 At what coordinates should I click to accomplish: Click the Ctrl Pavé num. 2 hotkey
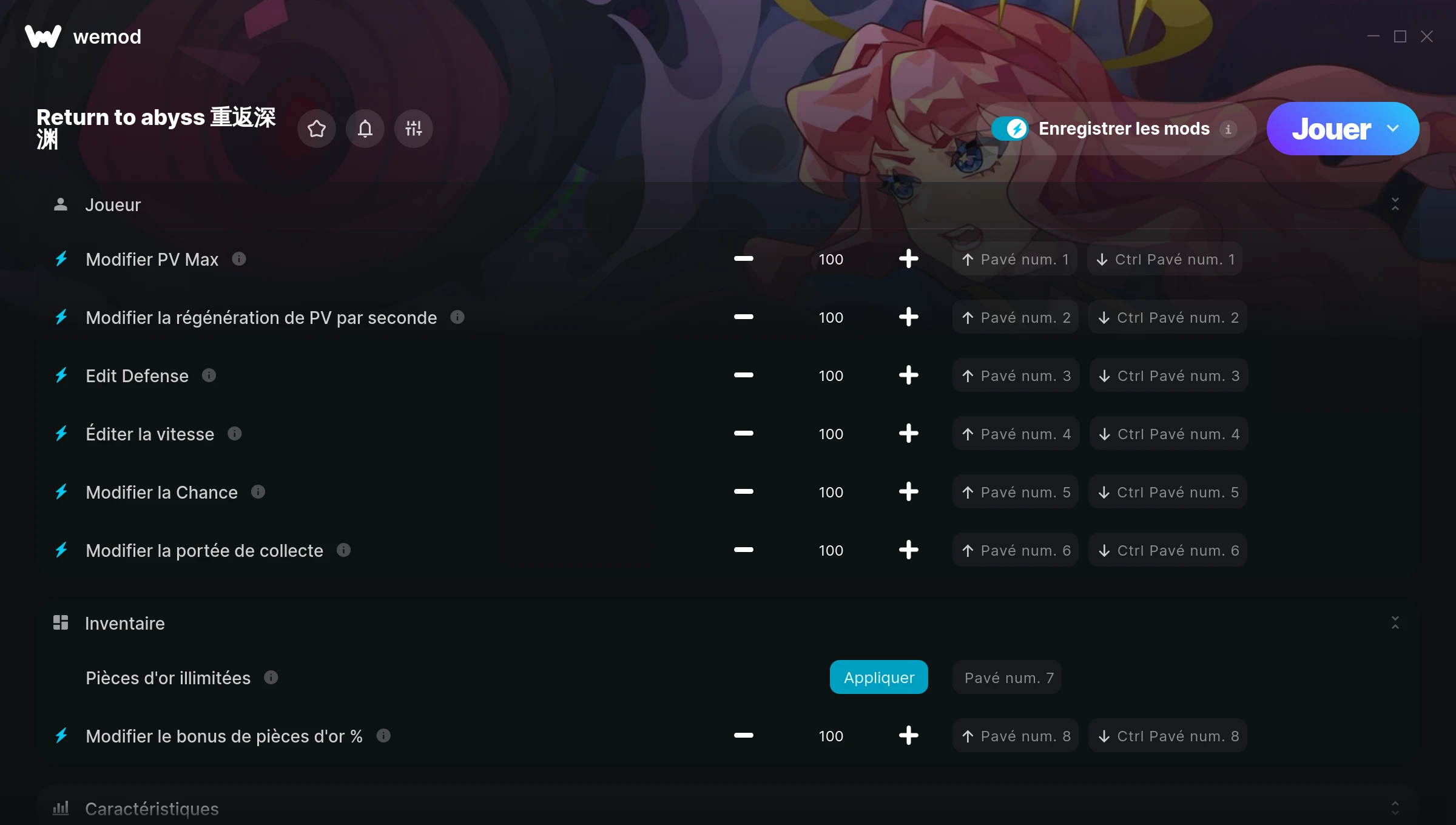point(1168,317)
